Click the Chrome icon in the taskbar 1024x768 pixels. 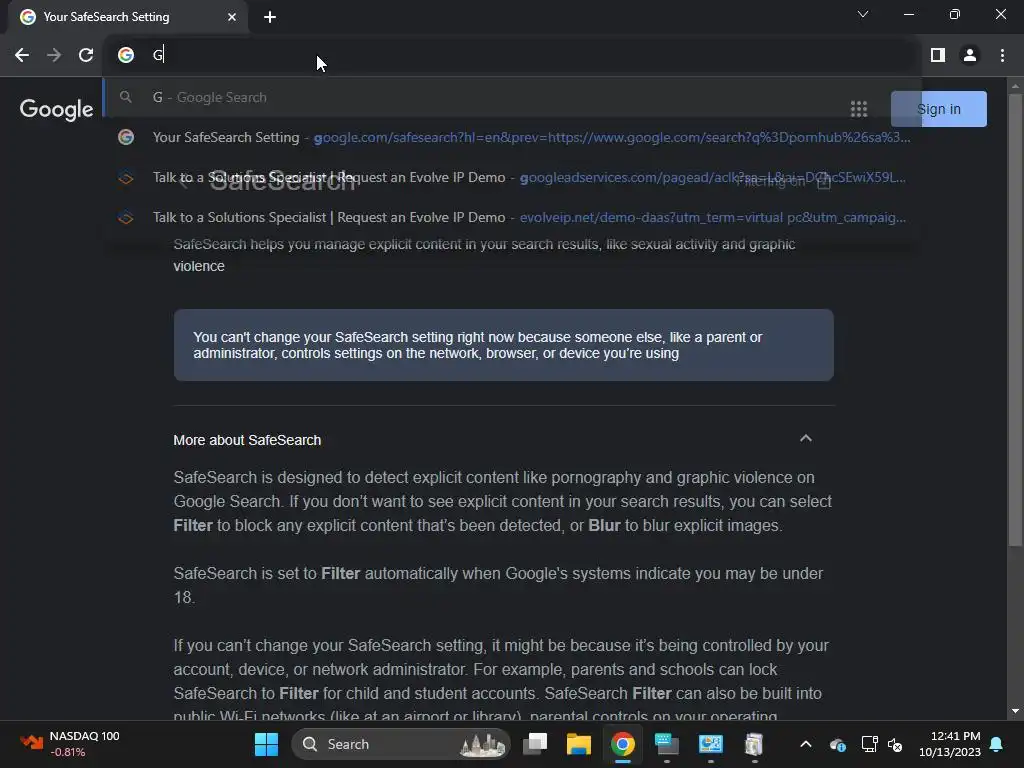tap(623, 744)
